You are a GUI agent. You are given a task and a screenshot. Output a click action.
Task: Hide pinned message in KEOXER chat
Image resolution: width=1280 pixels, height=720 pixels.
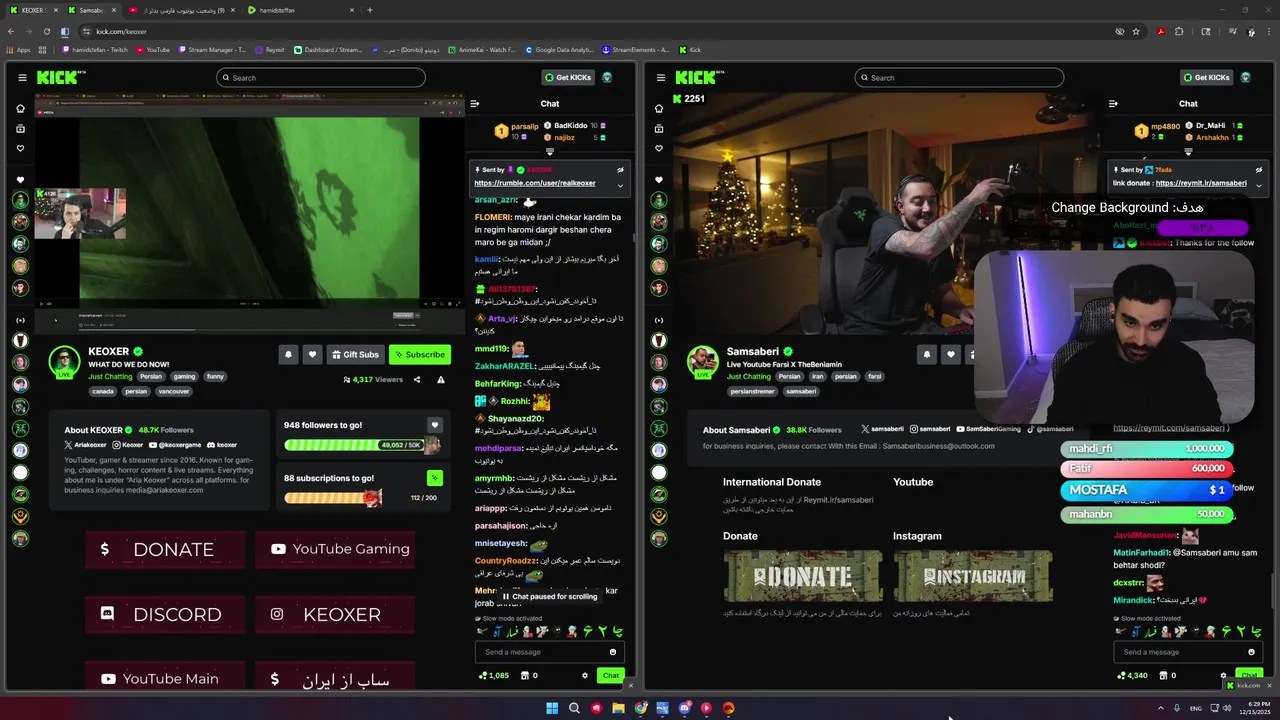[x=620, y=170]
